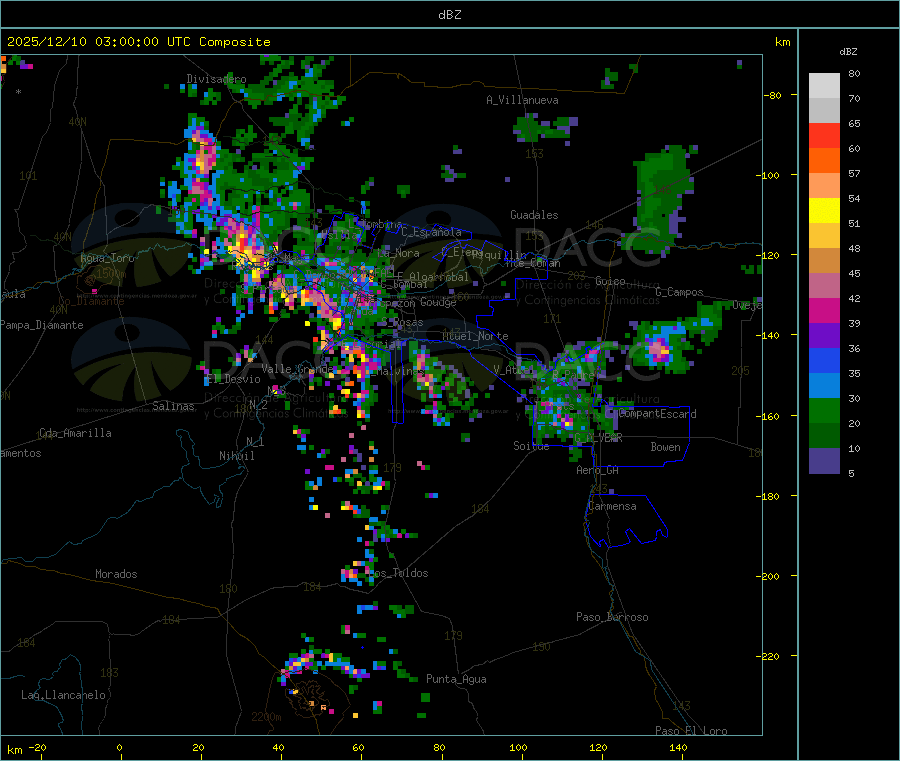
Task: Click the magenta 39 dBZ legend swatch
Action: coord(824,310)
